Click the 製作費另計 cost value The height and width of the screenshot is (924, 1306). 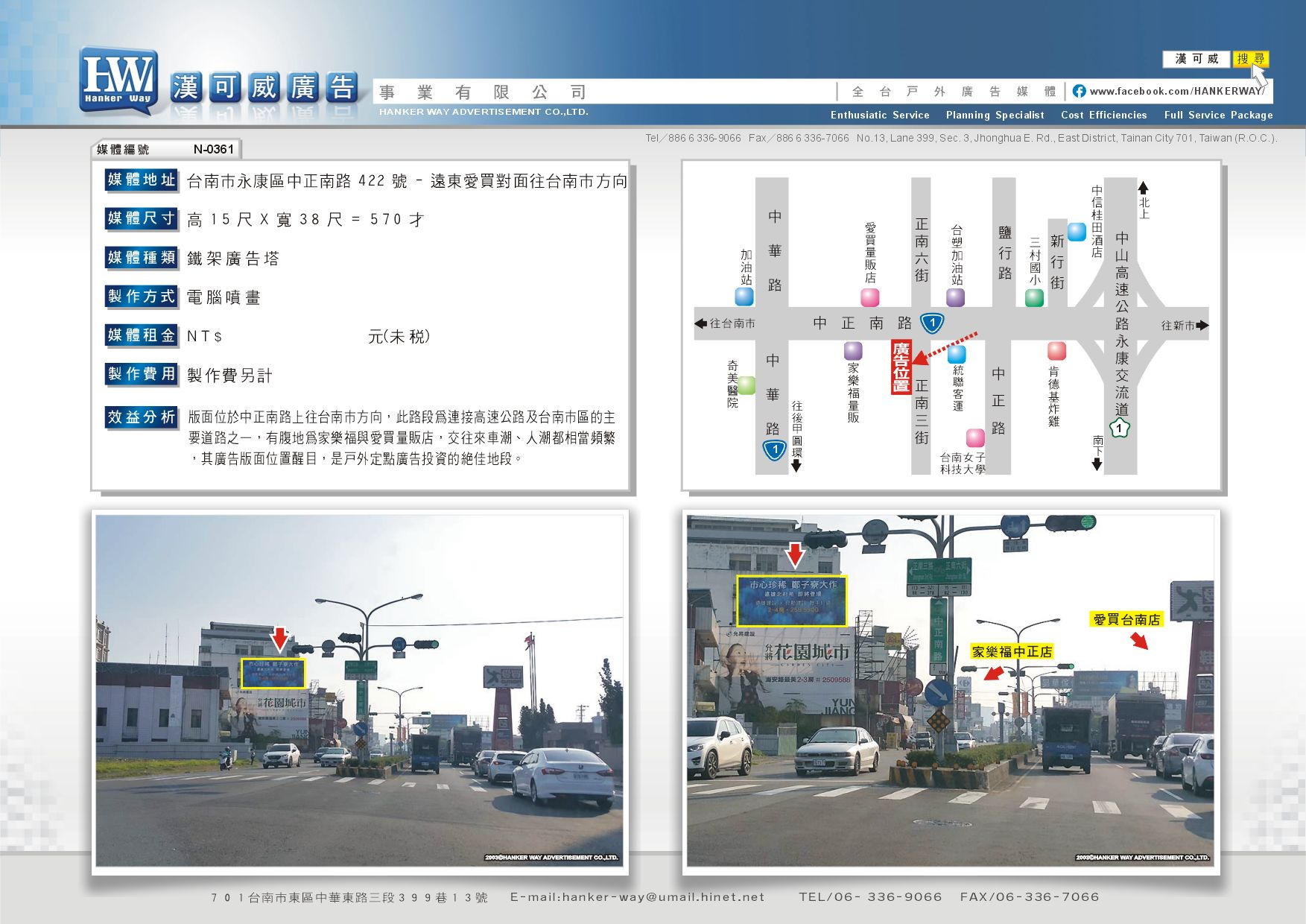tap(229, 376)
